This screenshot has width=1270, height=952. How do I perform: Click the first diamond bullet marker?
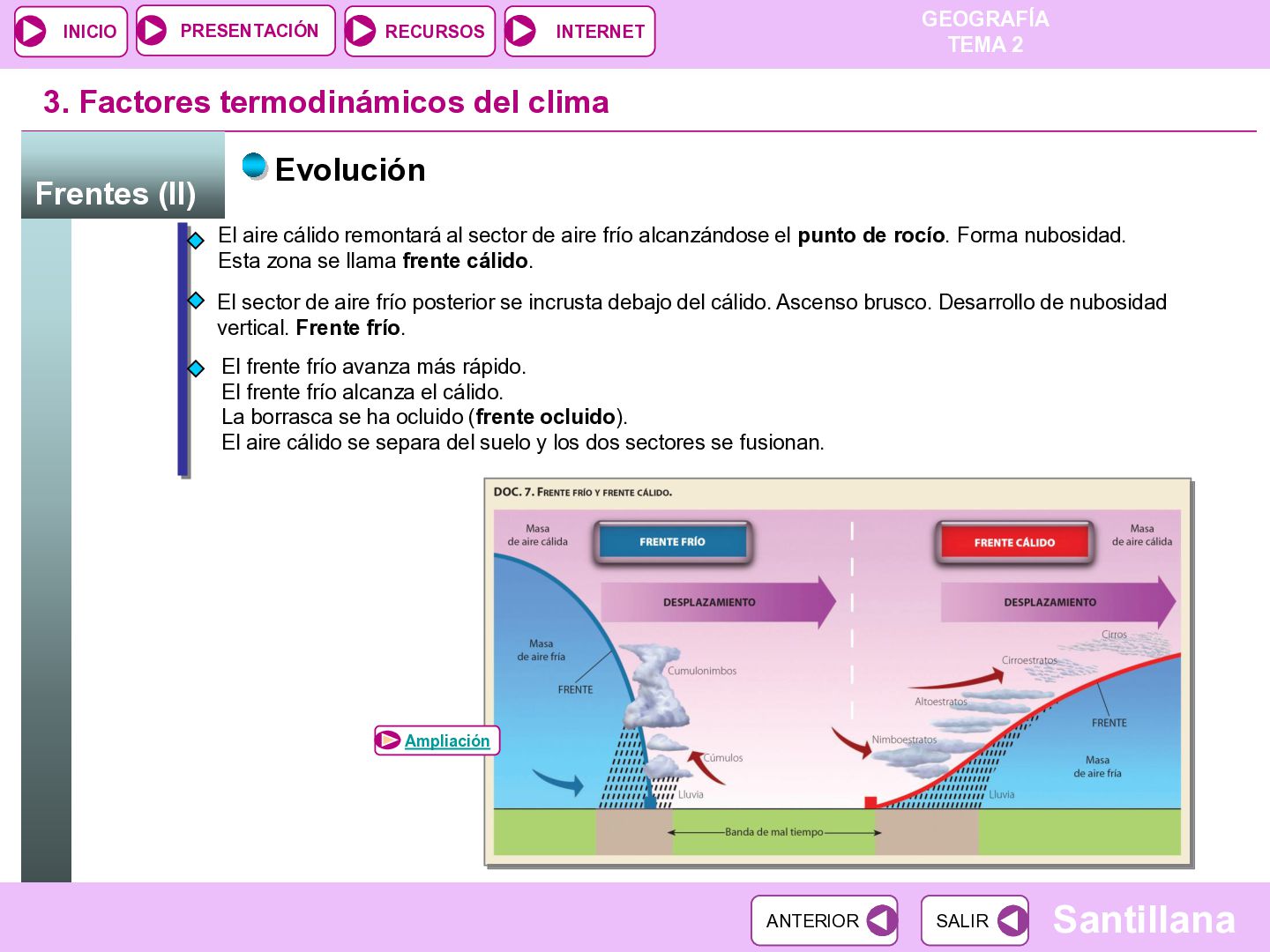tap(196, 240)
